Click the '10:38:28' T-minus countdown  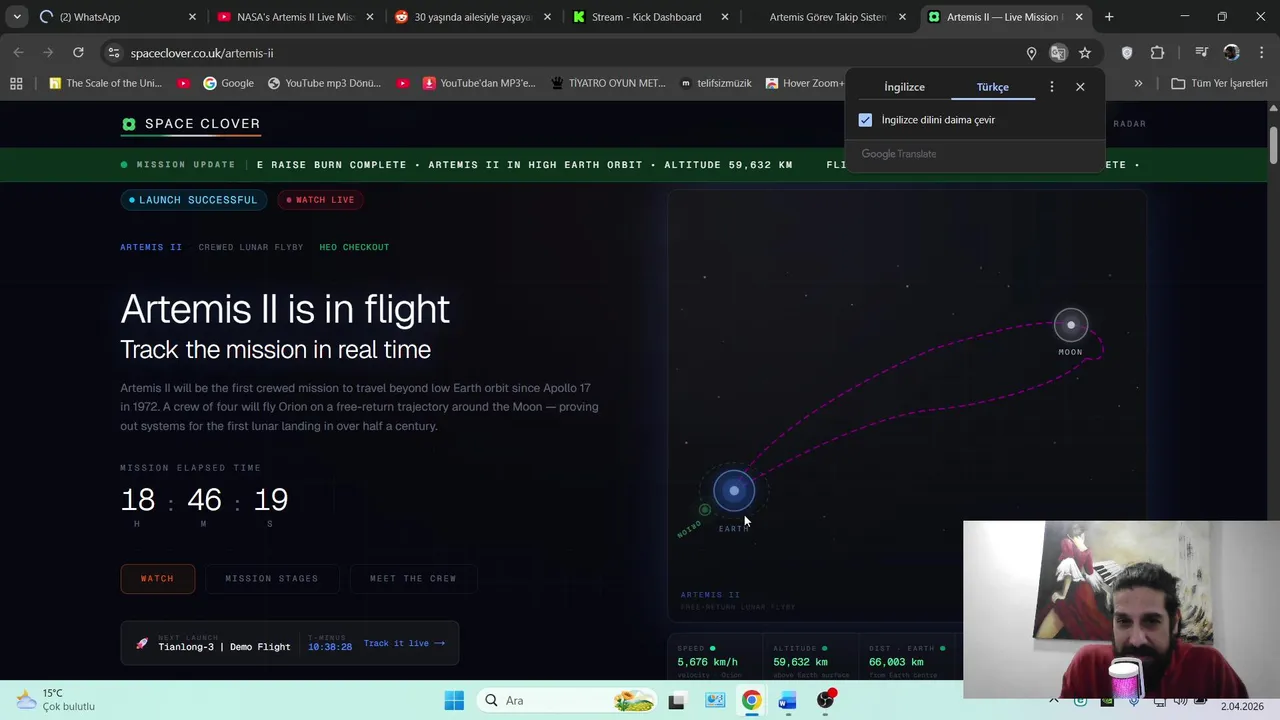point(330,647)
